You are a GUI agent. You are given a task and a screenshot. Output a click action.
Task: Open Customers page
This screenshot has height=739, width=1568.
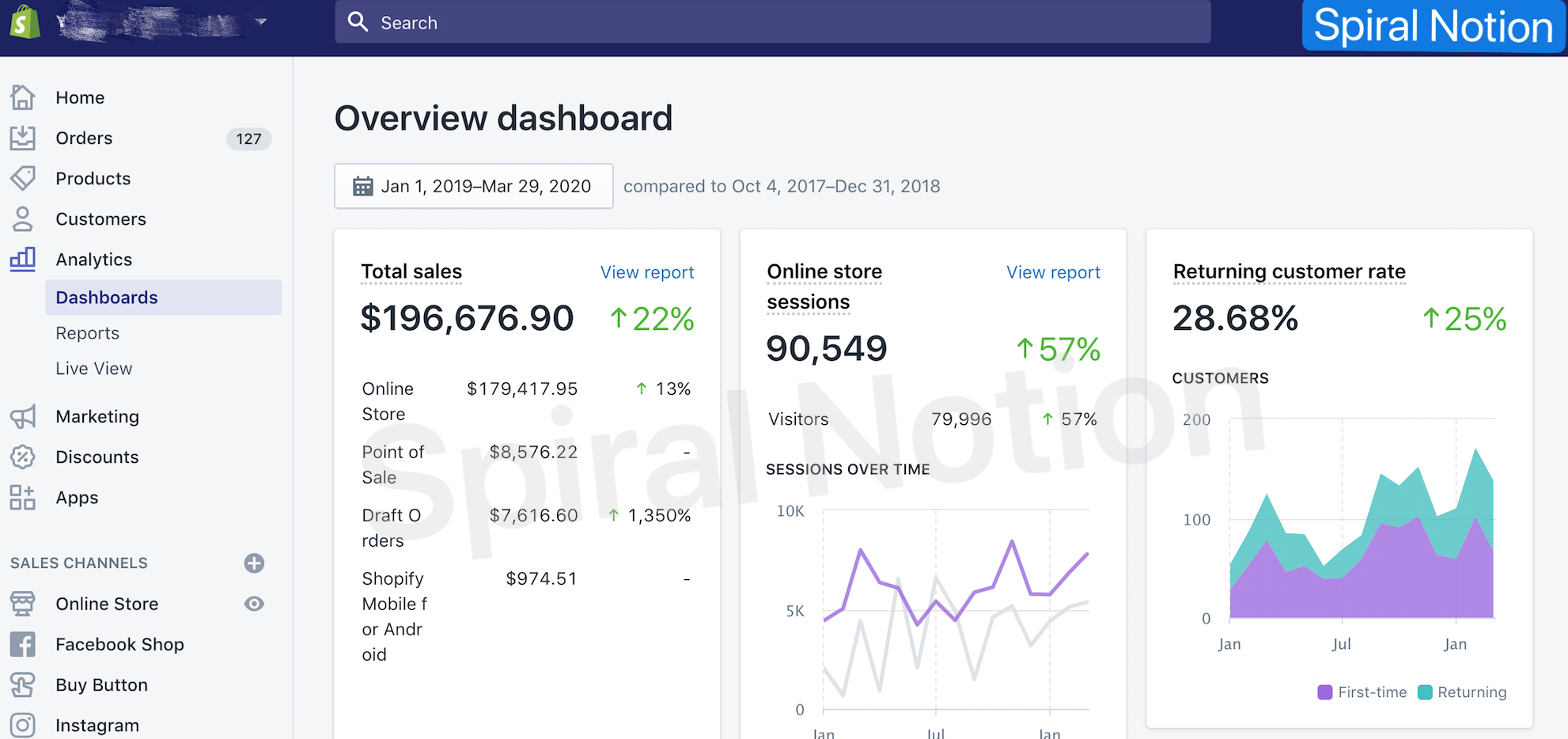coord(101,219)
